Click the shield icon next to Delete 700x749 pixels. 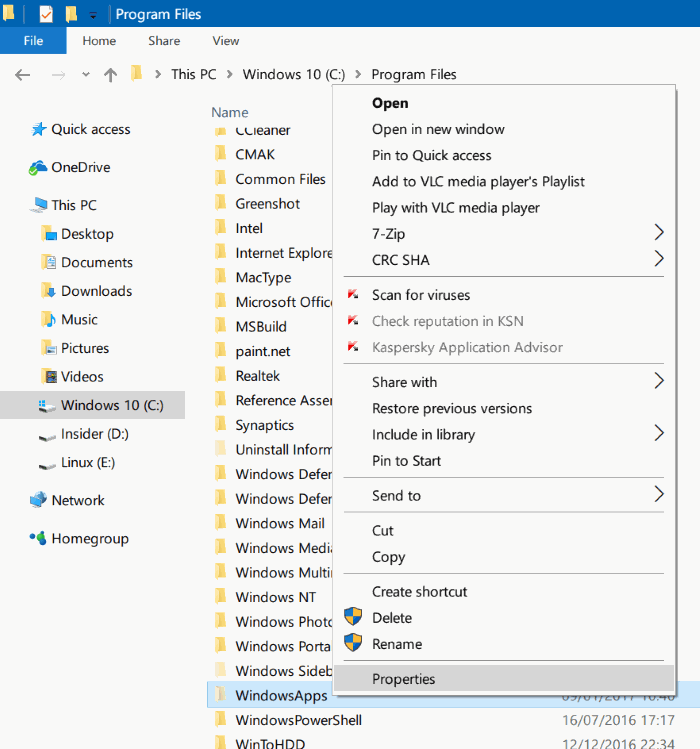(353, 616)
